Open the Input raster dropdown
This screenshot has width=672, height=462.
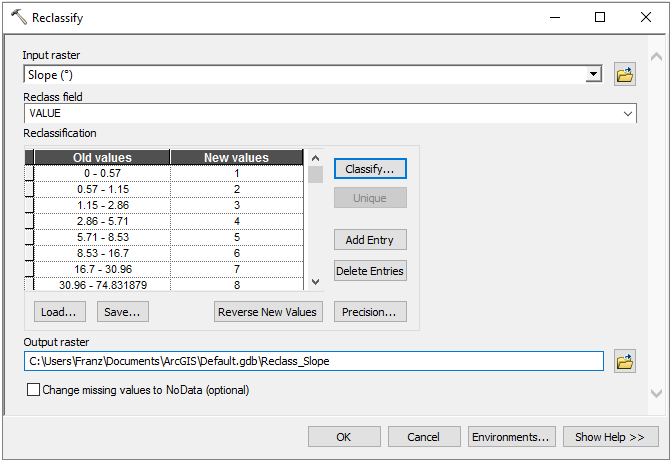pos(594,75)
